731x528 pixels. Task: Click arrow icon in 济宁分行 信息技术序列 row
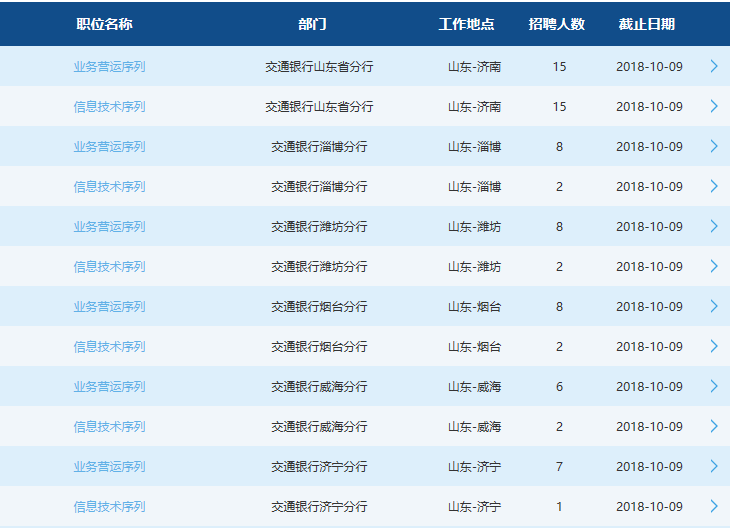point(714,507)
